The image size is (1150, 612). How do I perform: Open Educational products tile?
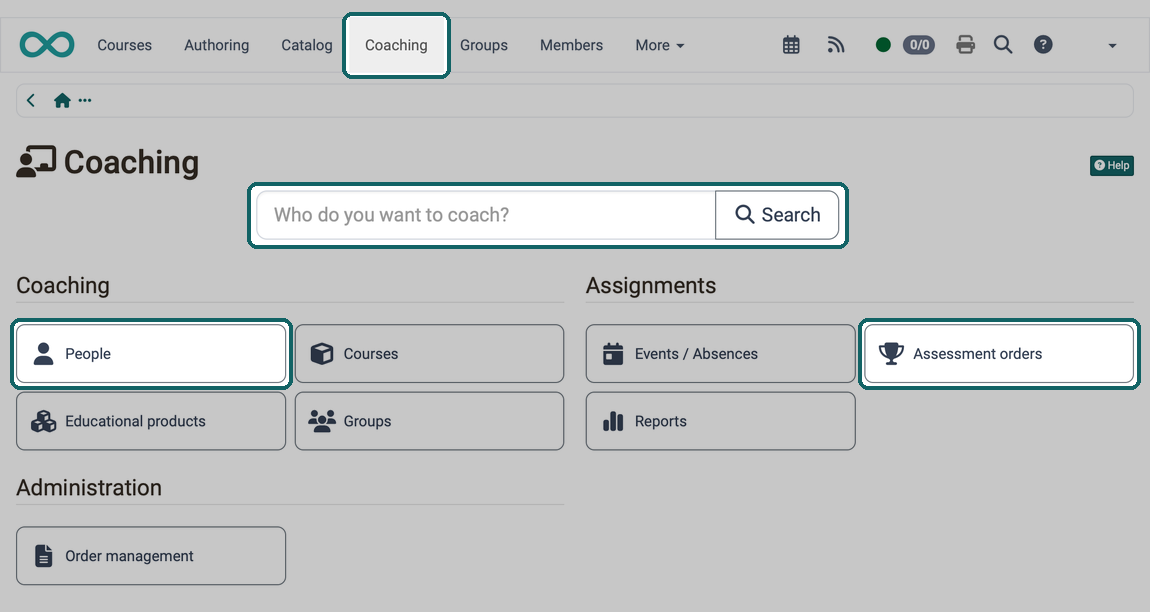pyautogui.click(x=151, y=421)
